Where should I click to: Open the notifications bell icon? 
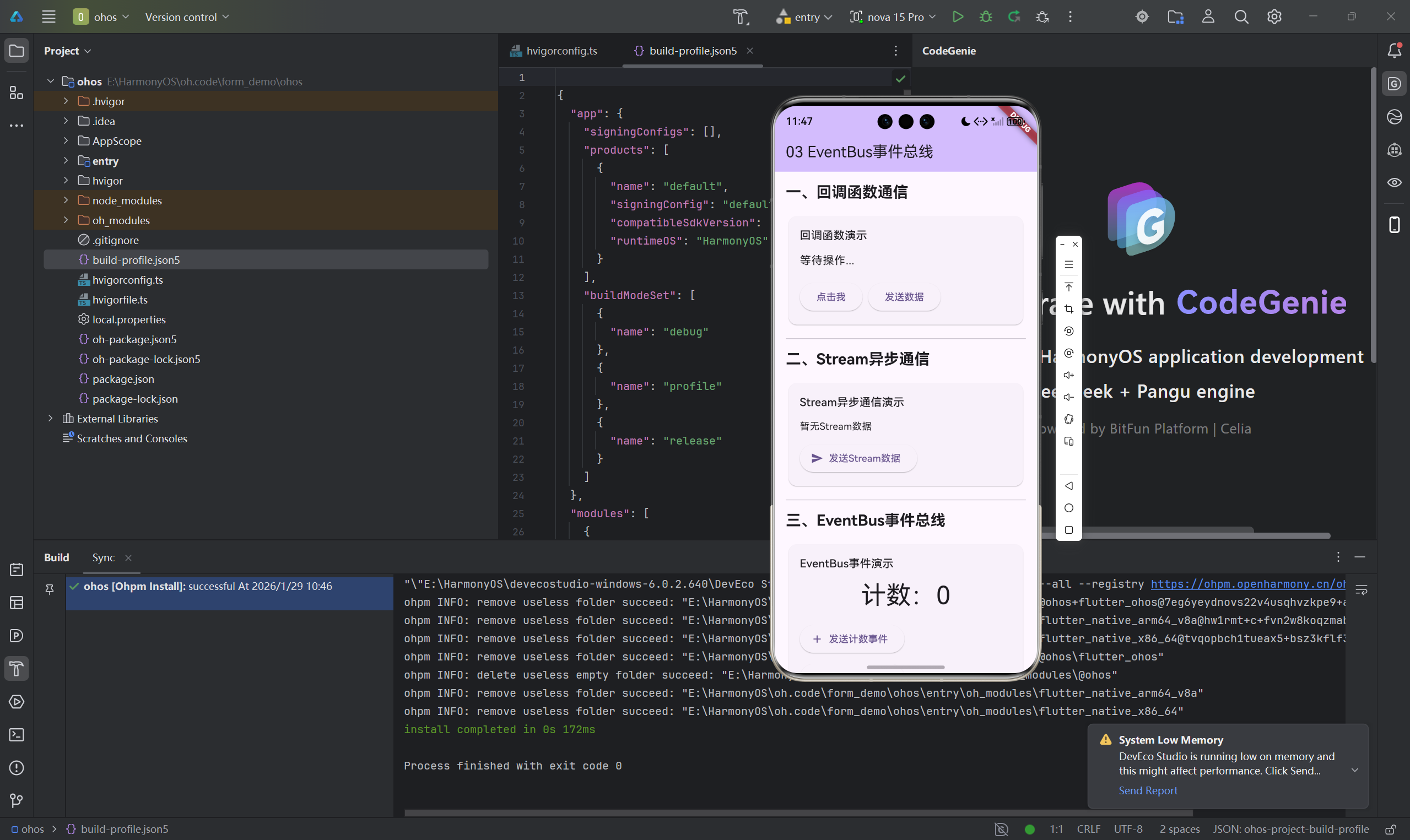[1393, 51]
